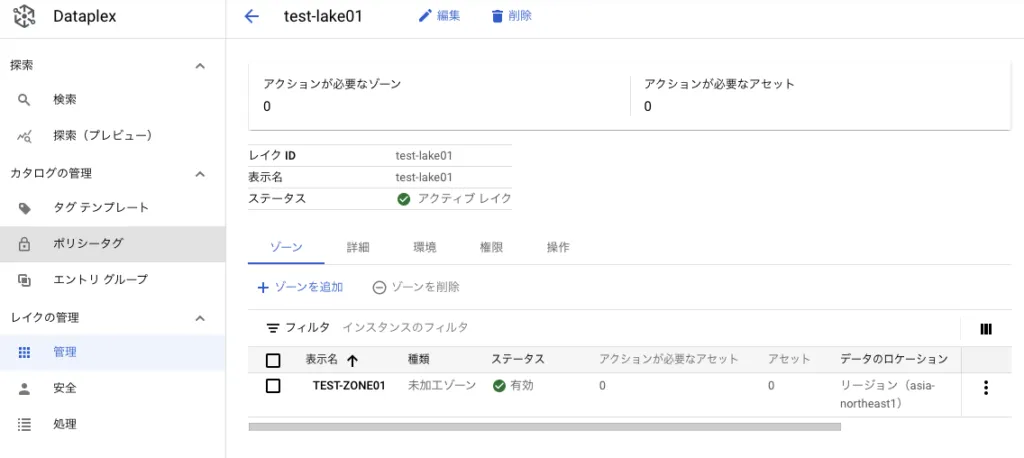Image resolution: width=1024 pixels, height=458 pixels.
Task: Switch to the 操作 tab
Action: (558, 248)
